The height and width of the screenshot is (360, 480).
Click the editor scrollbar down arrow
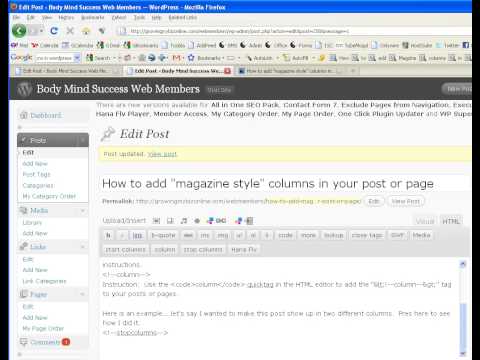click(x=463, y=353)
